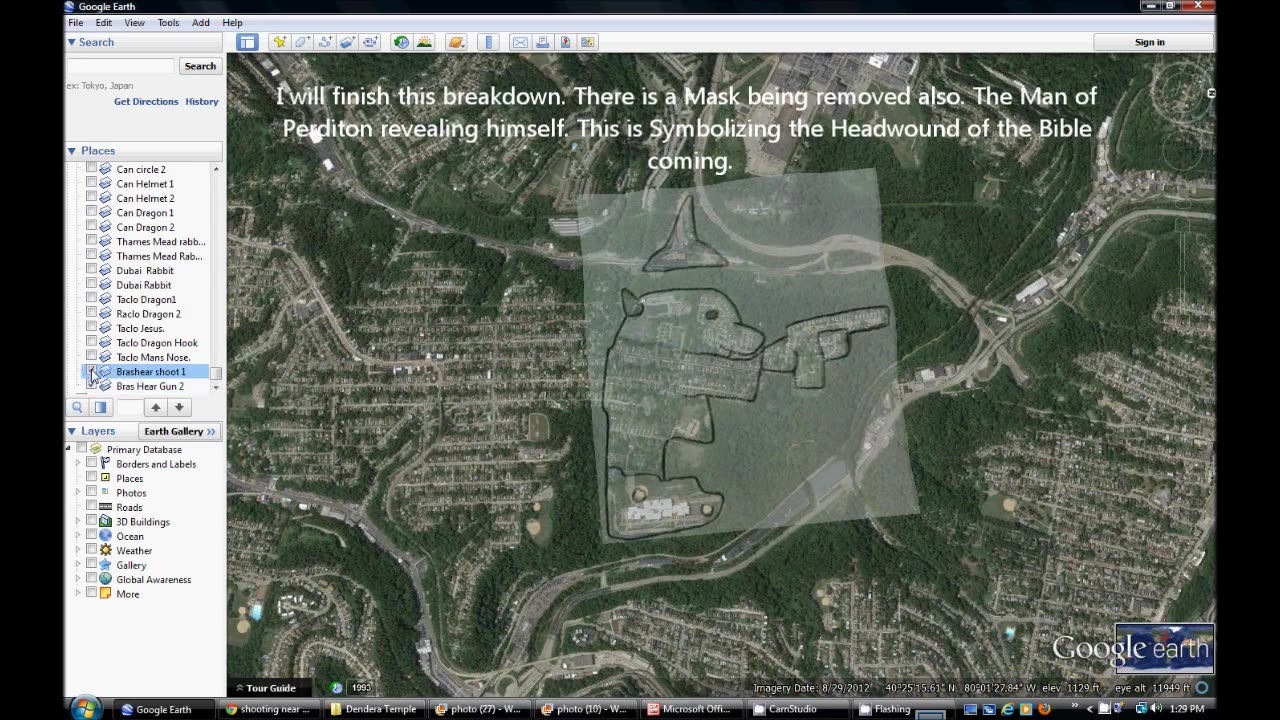Click the 3D Buildings layer icon

(105, 521)
